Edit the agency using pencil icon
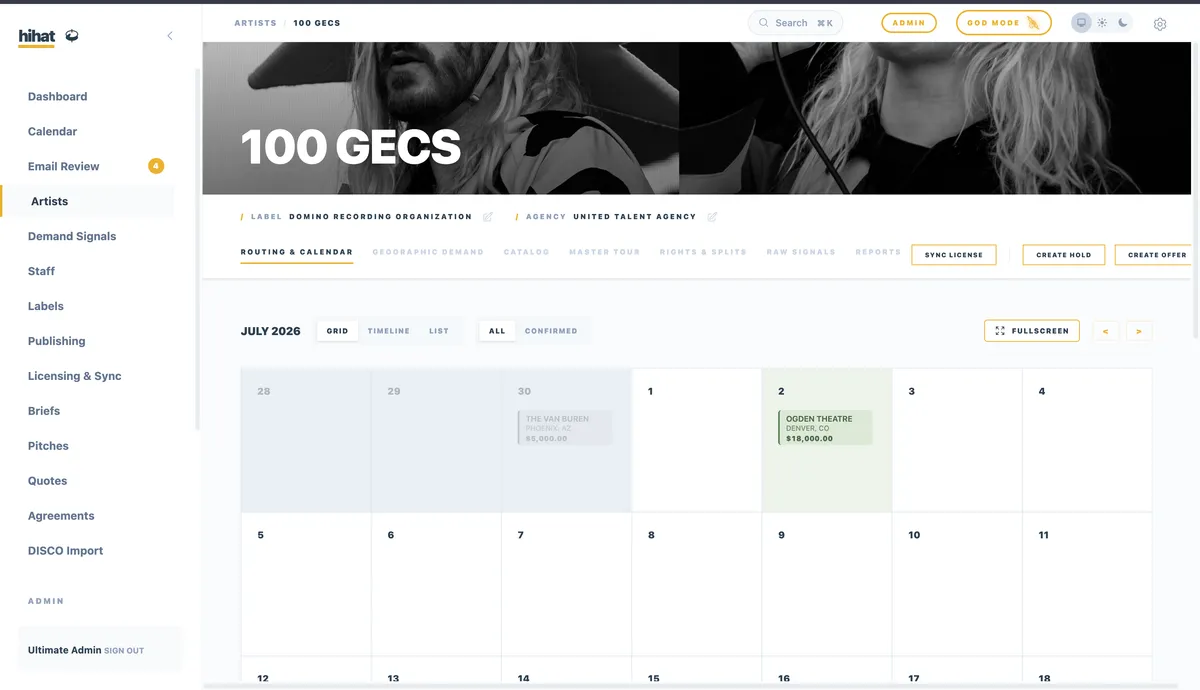This screenshot has height=690, width=1200. pos(712,217)
